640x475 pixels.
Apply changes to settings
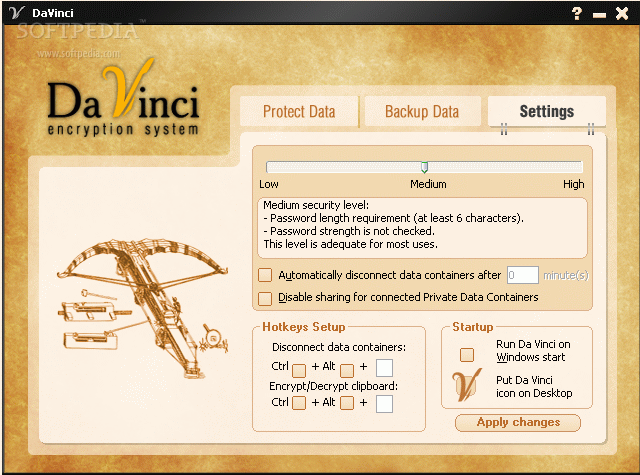point(518,422)
